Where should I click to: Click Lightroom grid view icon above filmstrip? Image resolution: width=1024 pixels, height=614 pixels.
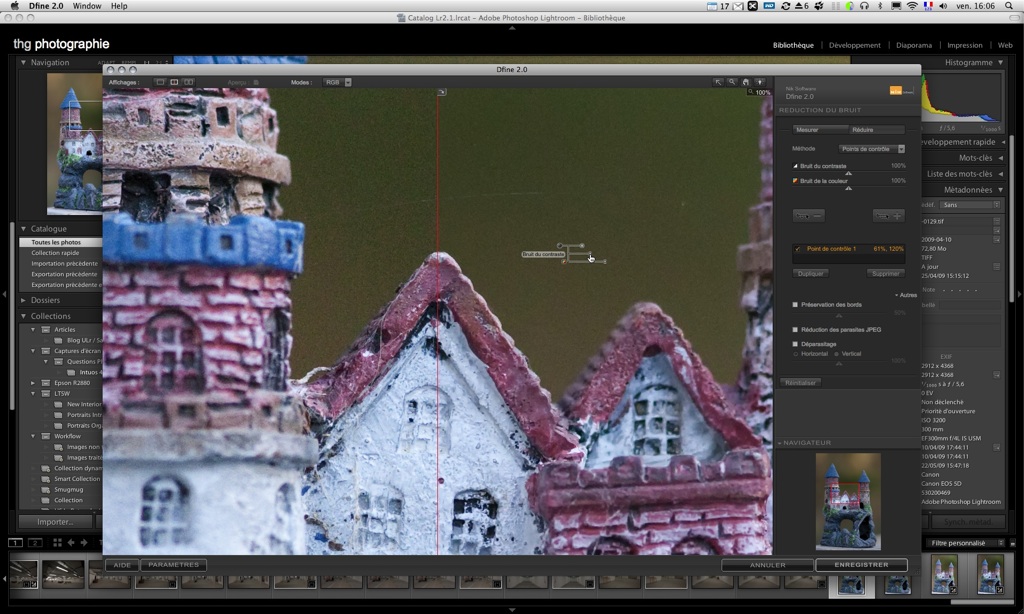pos(57,543)
